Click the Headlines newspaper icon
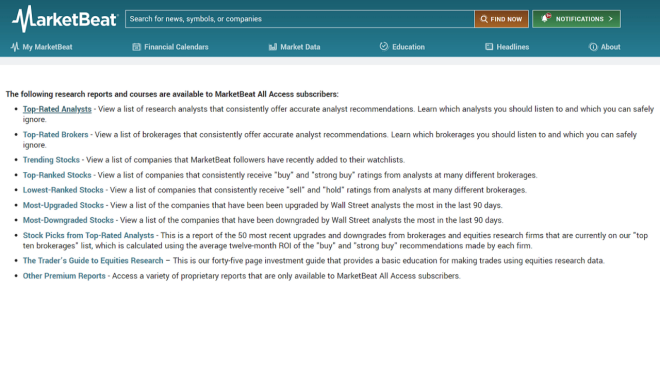This screenshot has width=660, height=371. pyautogui.click(x=489, y=47)
